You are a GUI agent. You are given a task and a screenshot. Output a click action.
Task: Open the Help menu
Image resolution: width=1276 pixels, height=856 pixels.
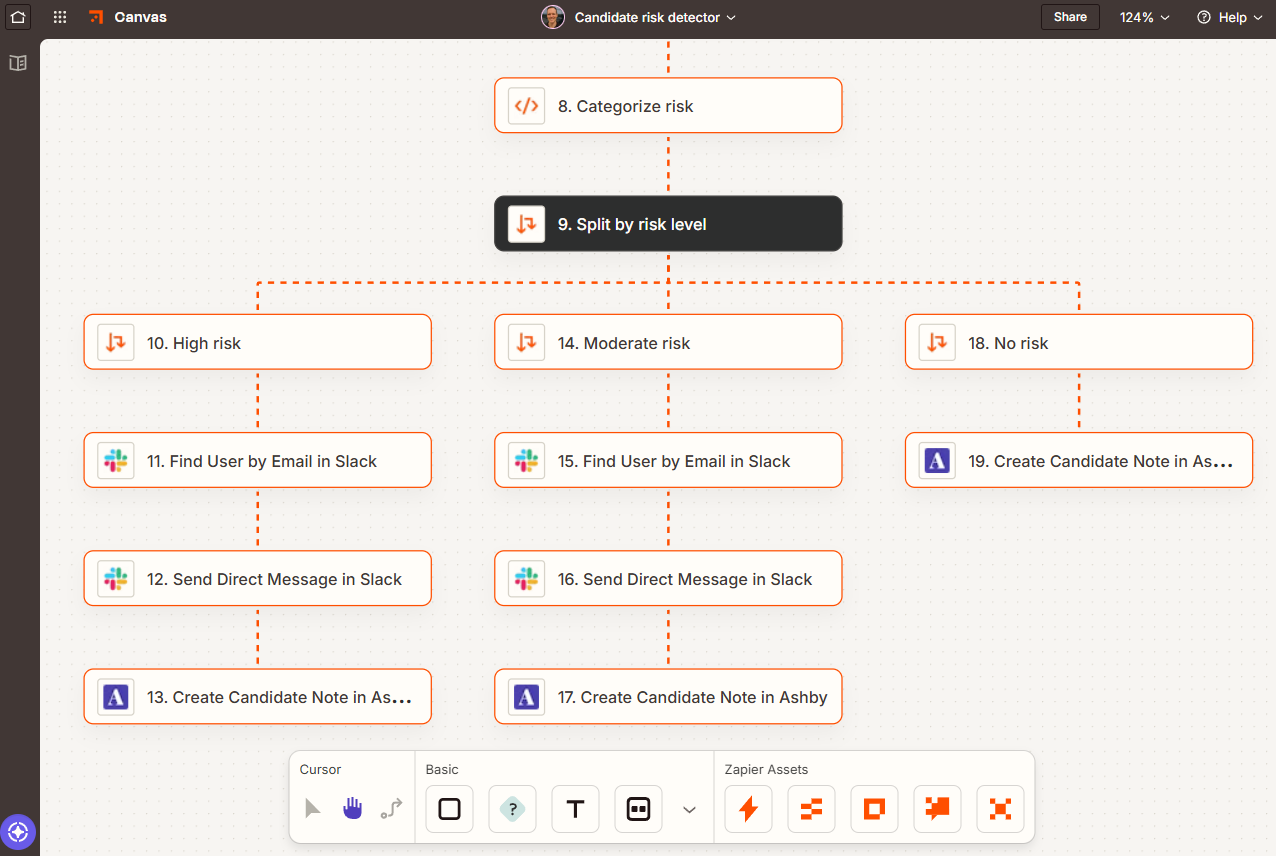[x=1229, y=17]
